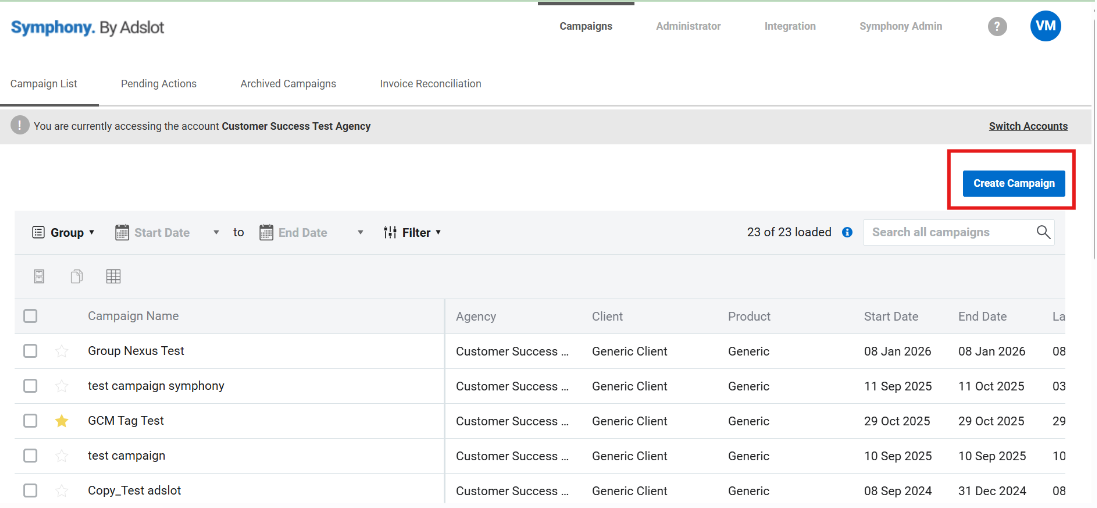Check the Group Nexus Test row checkbox

(x=30, y=351)
